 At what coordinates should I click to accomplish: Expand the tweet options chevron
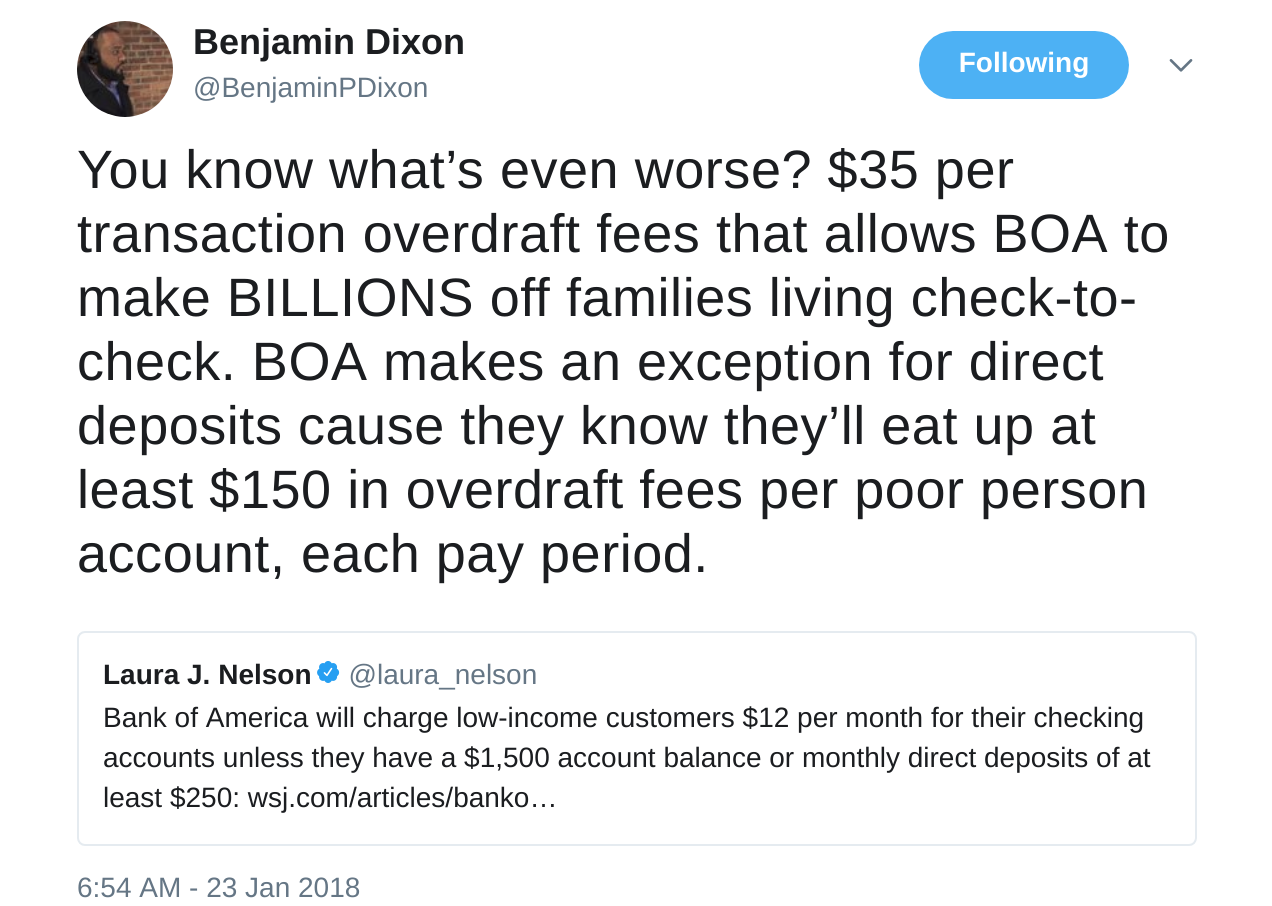pos(1180,65)
